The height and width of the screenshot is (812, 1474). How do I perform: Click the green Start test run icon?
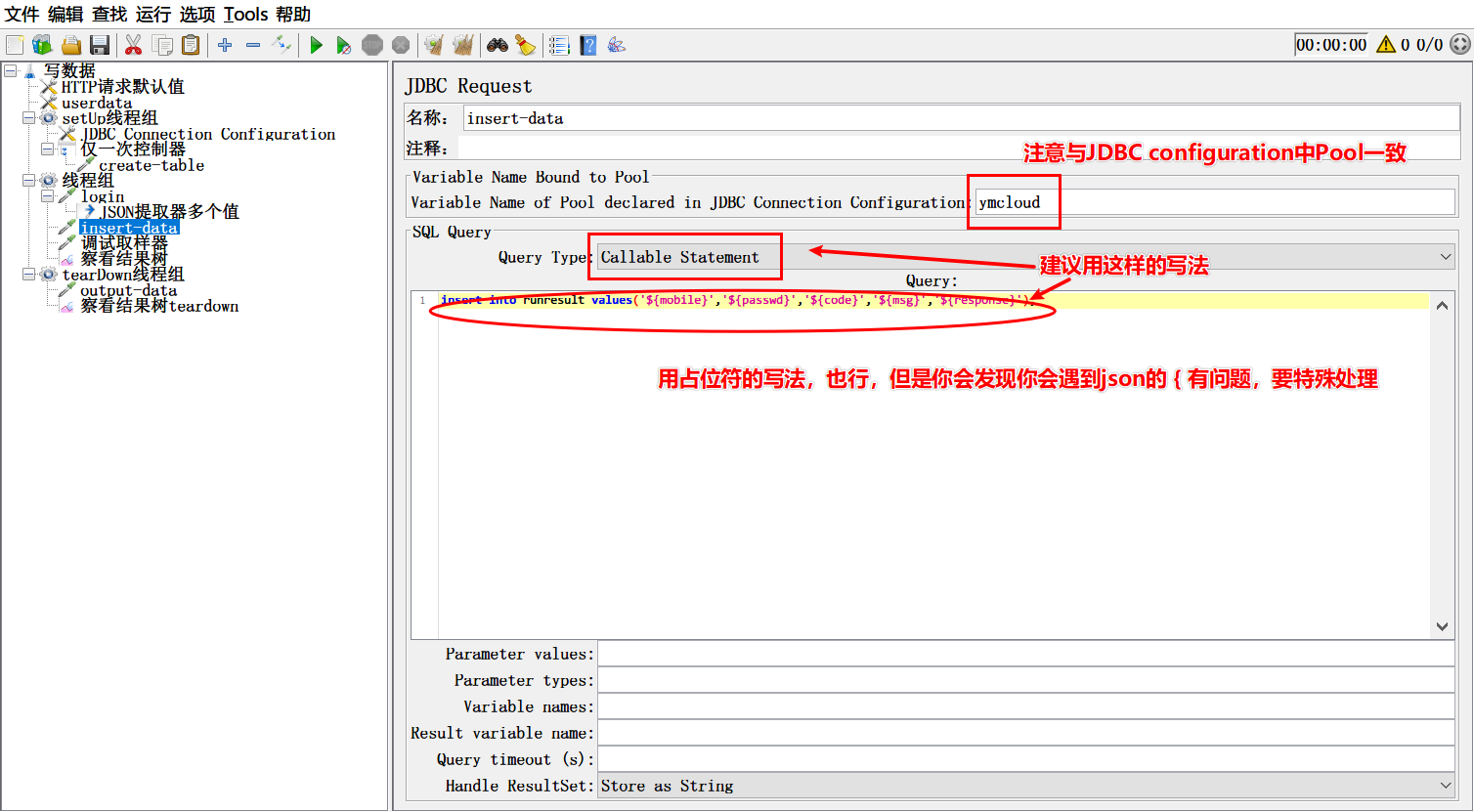pyautogui.click(x=316, y=45)
